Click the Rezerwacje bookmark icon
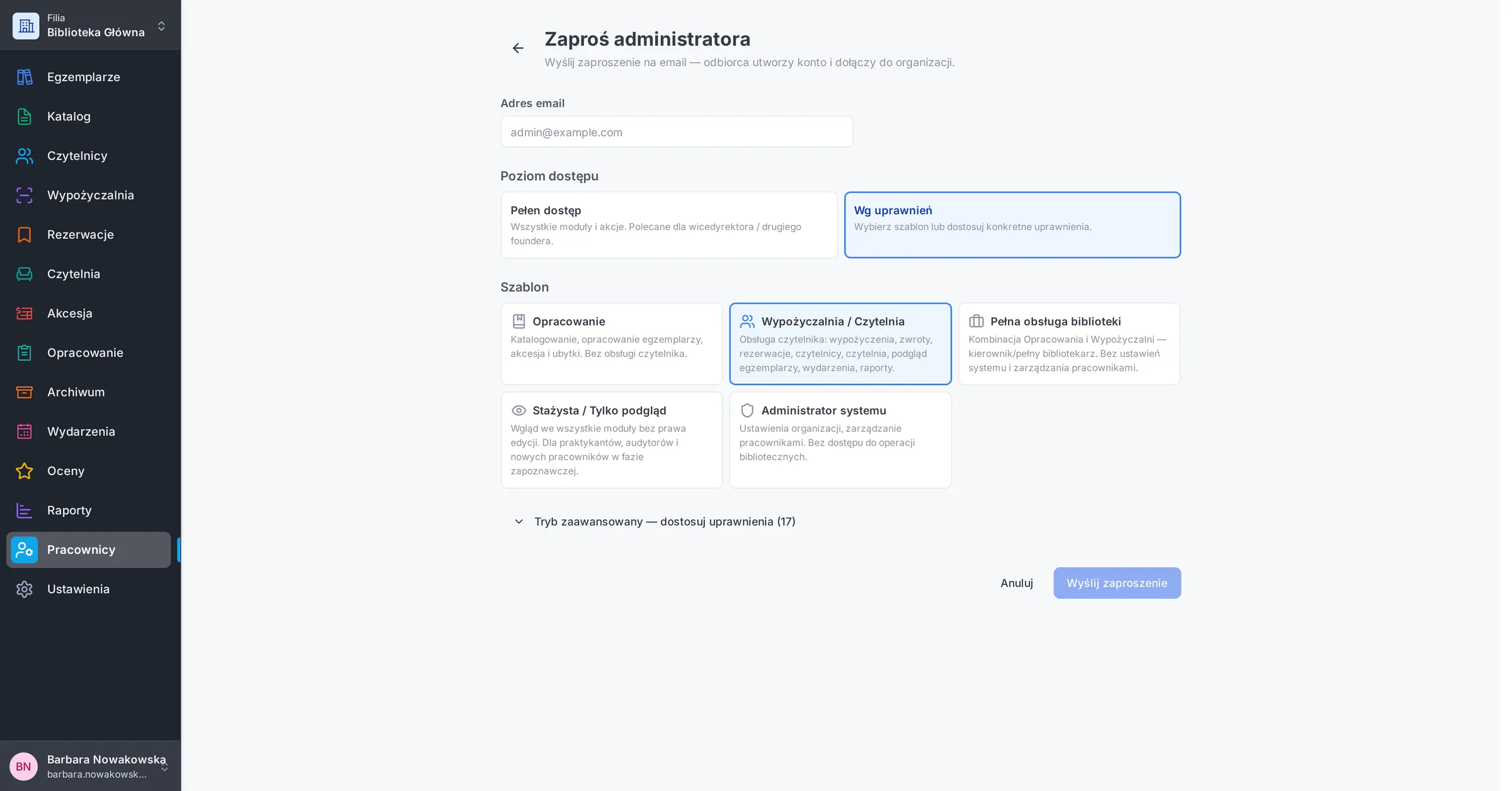The image size is (1512, 791). point(24,234)
